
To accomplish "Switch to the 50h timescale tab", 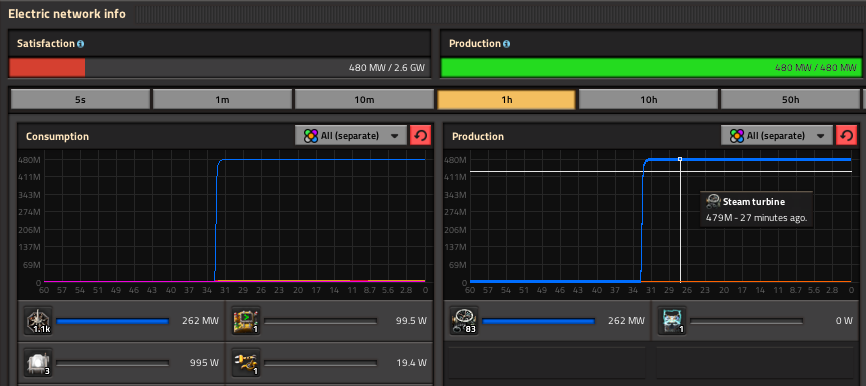I will (790, 100).
